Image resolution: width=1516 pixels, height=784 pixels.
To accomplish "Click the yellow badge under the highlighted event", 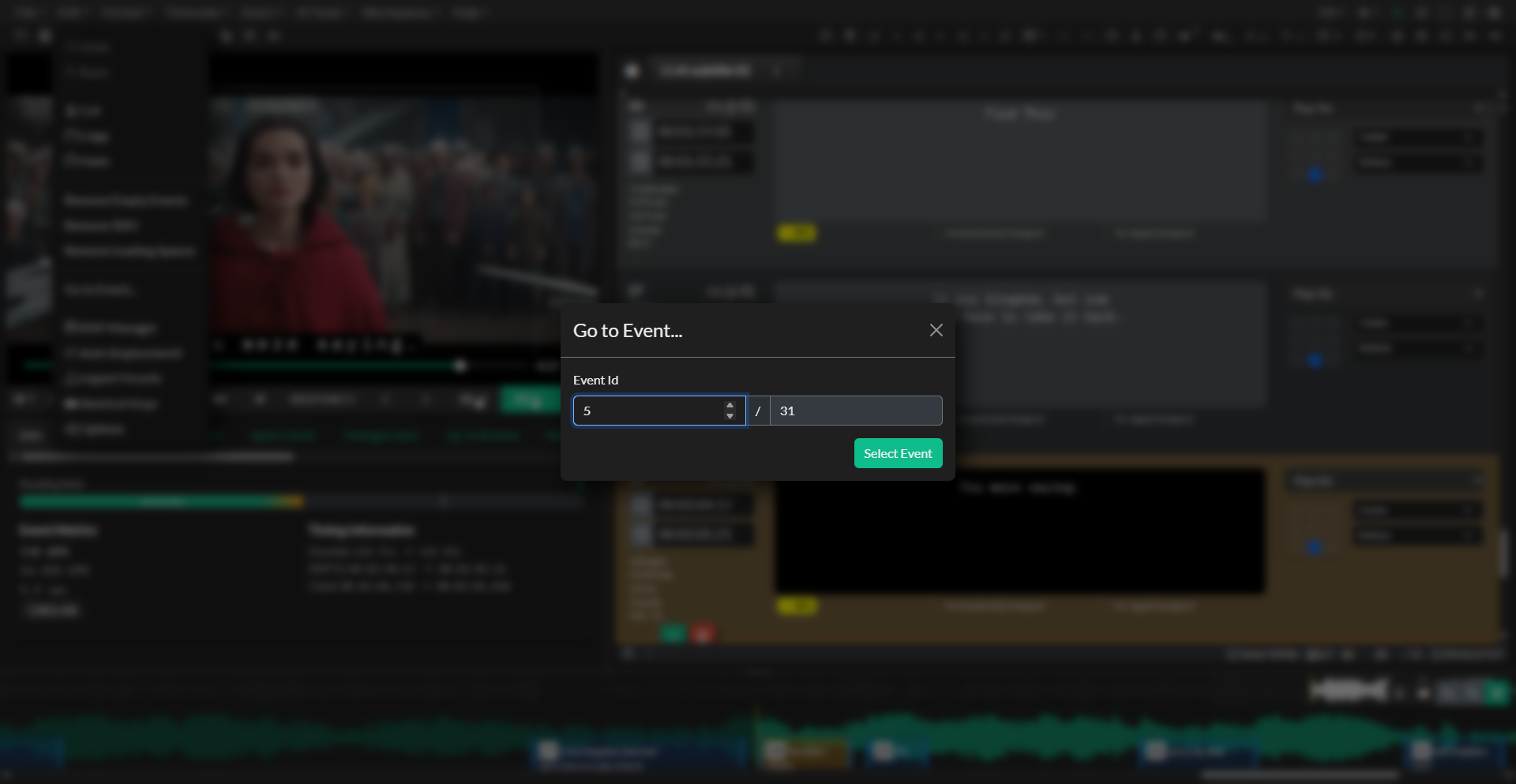I will tap(796, 606).
